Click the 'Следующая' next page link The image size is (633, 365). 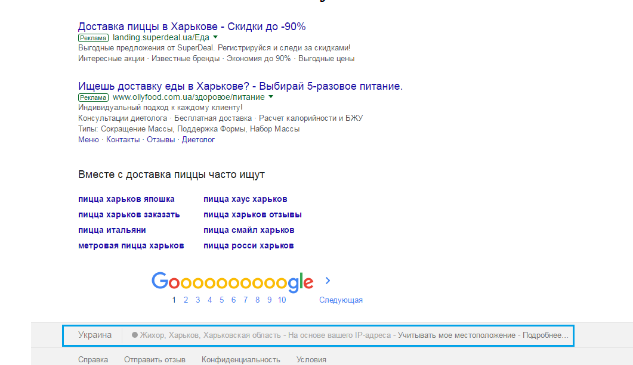341,300
